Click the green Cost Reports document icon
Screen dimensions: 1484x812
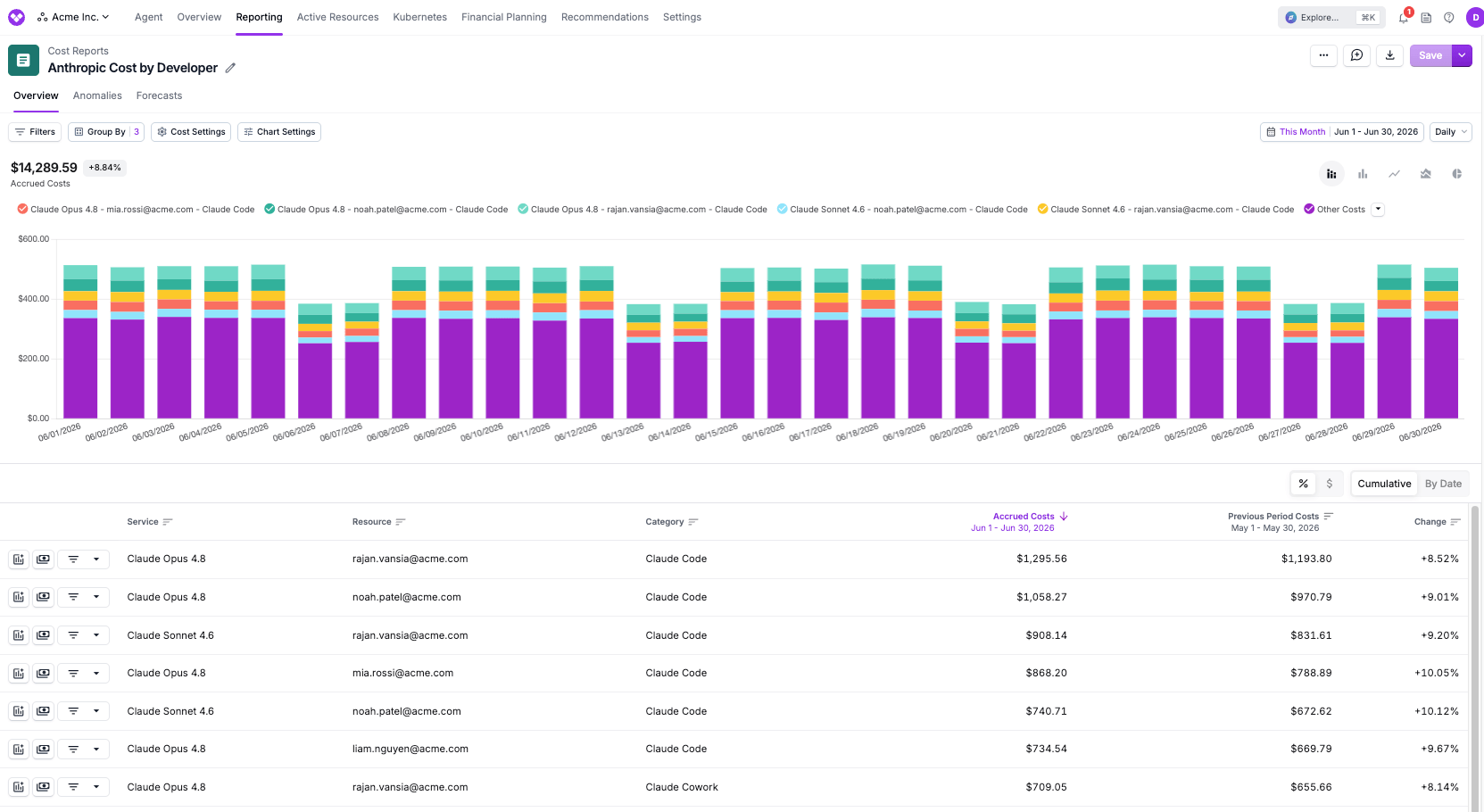tap(23, 60)
